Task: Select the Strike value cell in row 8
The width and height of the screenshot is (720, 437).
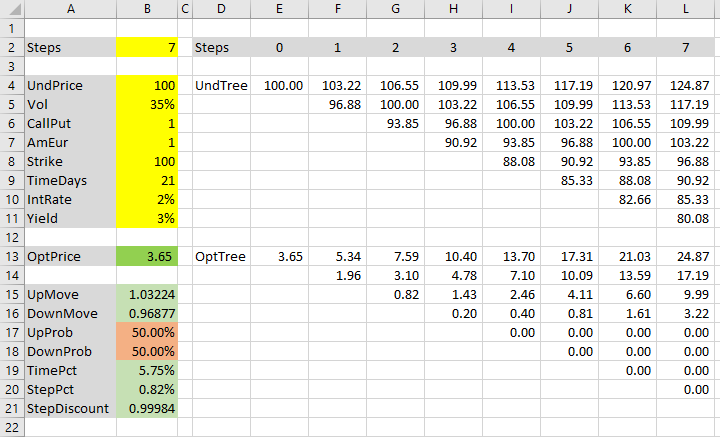Action: (x=147, y=161)
